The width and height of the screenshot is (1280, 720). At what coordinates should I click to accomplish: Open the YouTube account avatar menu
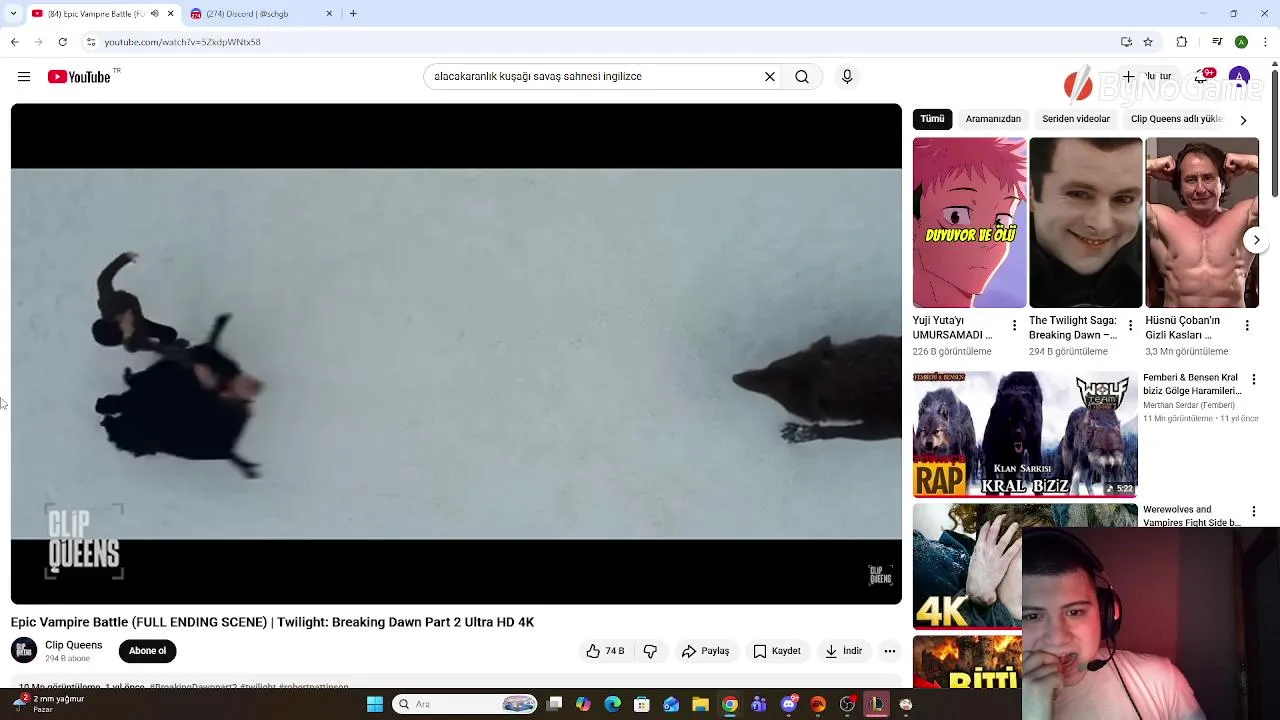(x=1239, y=77)
